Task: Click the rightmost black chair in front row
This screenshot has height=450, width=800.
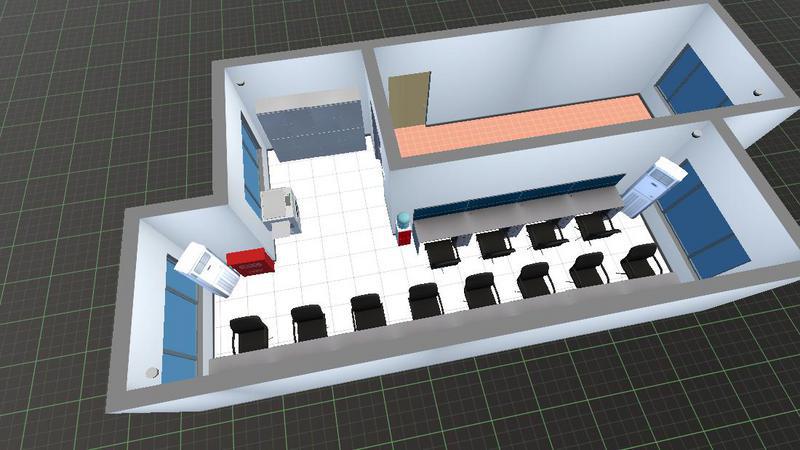Action: [641, 259]
